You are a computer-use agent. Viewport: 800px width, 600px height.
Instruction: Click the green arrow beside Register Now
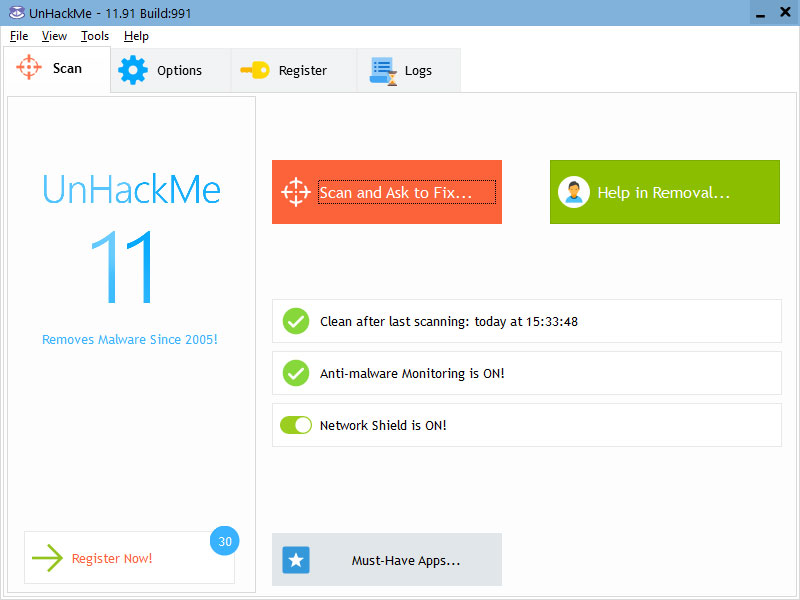(47, 558)
